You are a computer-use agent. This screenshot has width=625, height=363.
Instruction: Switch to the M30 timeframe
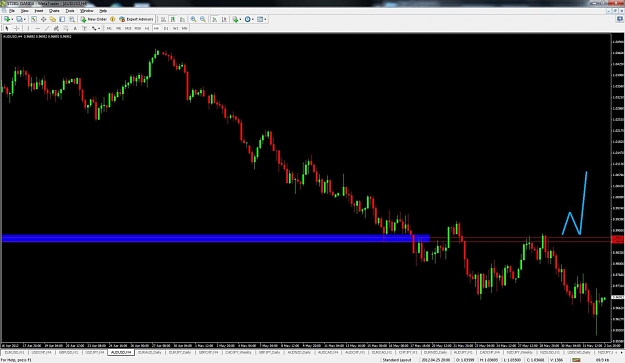[x=138, y=28]
